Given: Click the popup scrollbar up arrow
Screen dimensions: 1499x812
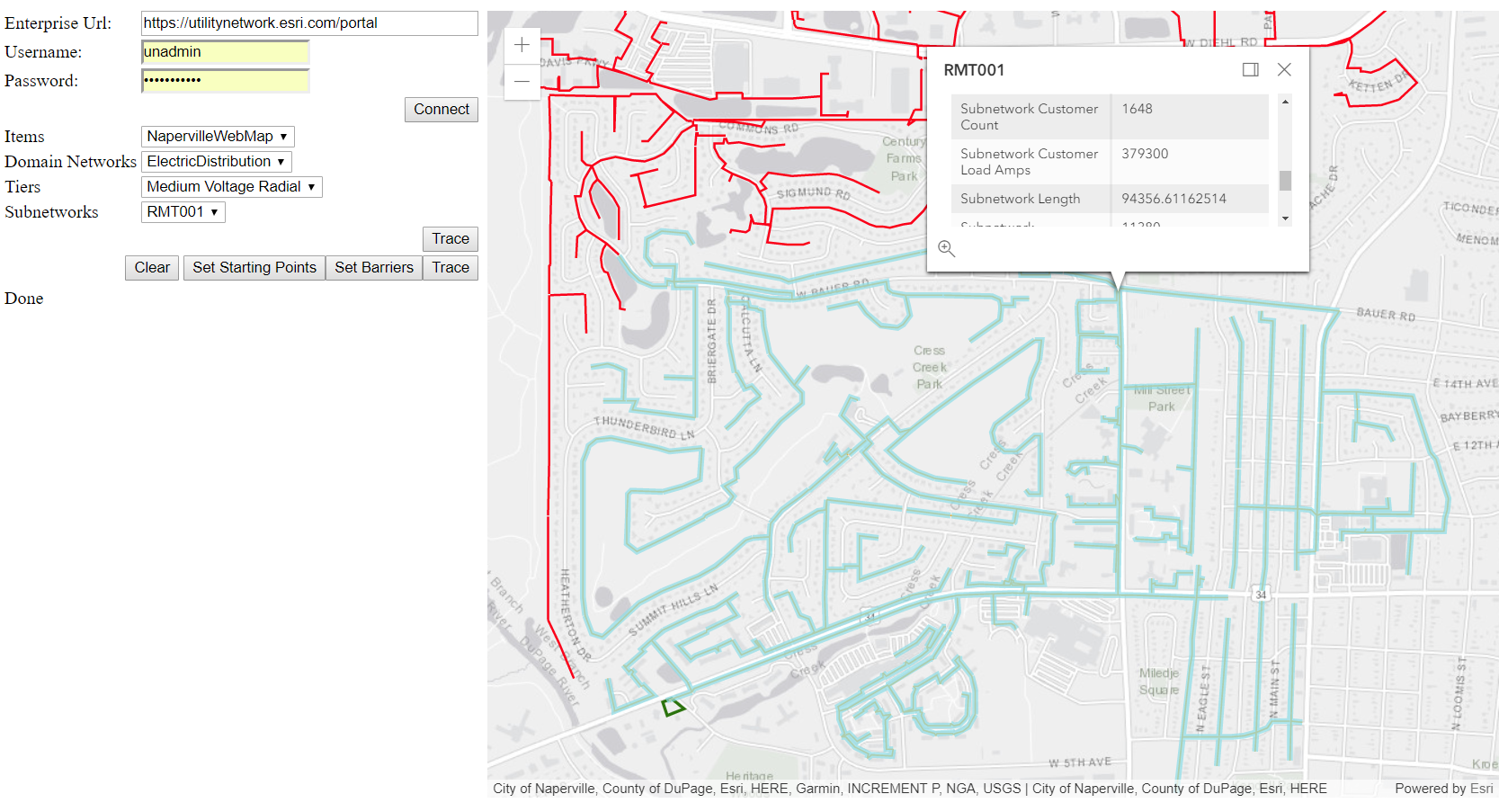Looking at the screenshot, I should [1285, 102].
